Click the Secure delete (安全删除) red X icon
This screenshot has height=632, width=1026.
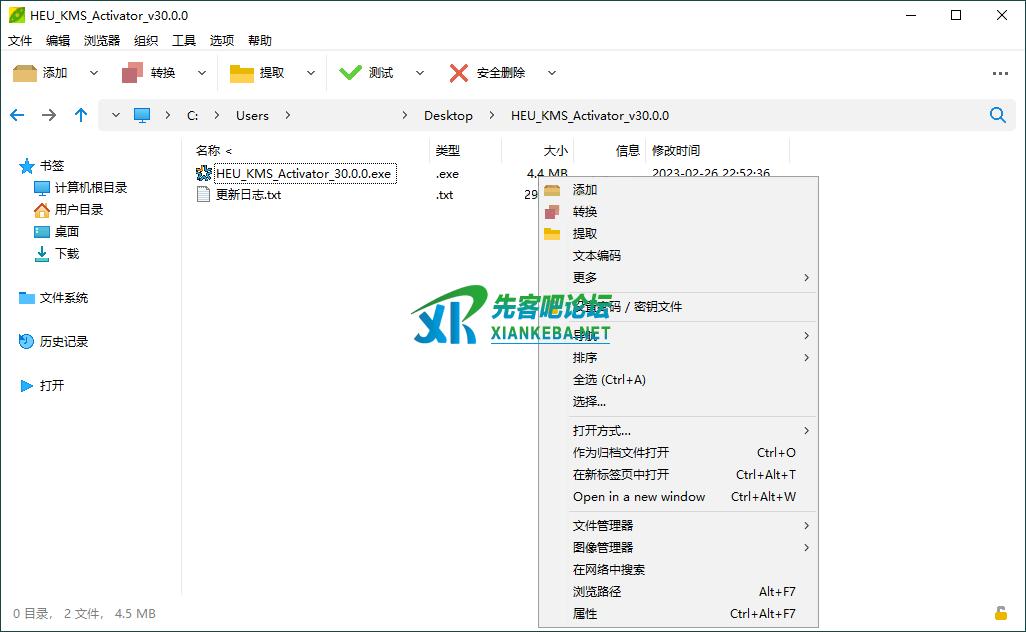pos(459,73)
